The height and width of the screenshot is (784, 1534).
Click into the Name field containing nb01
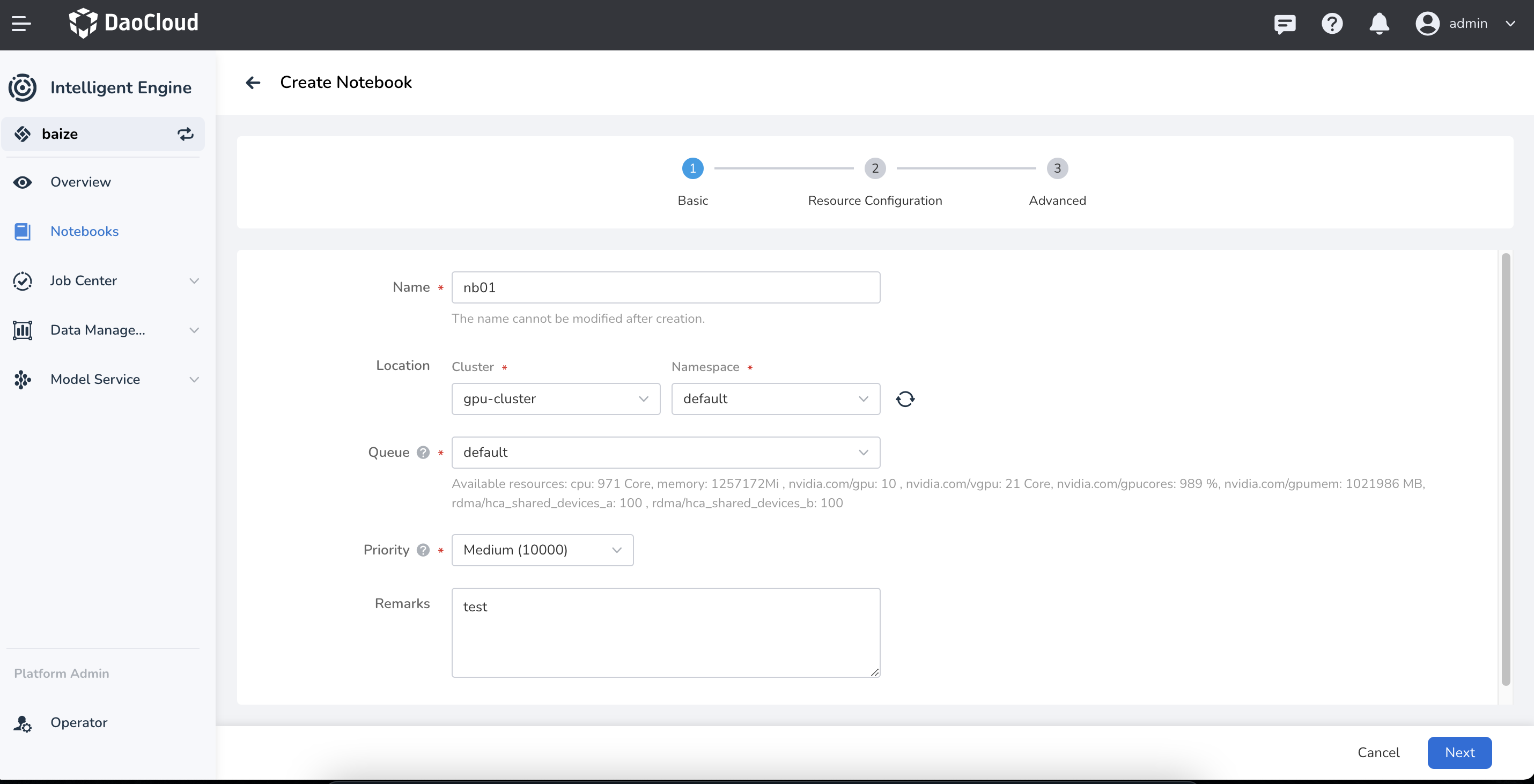(665, 287)
